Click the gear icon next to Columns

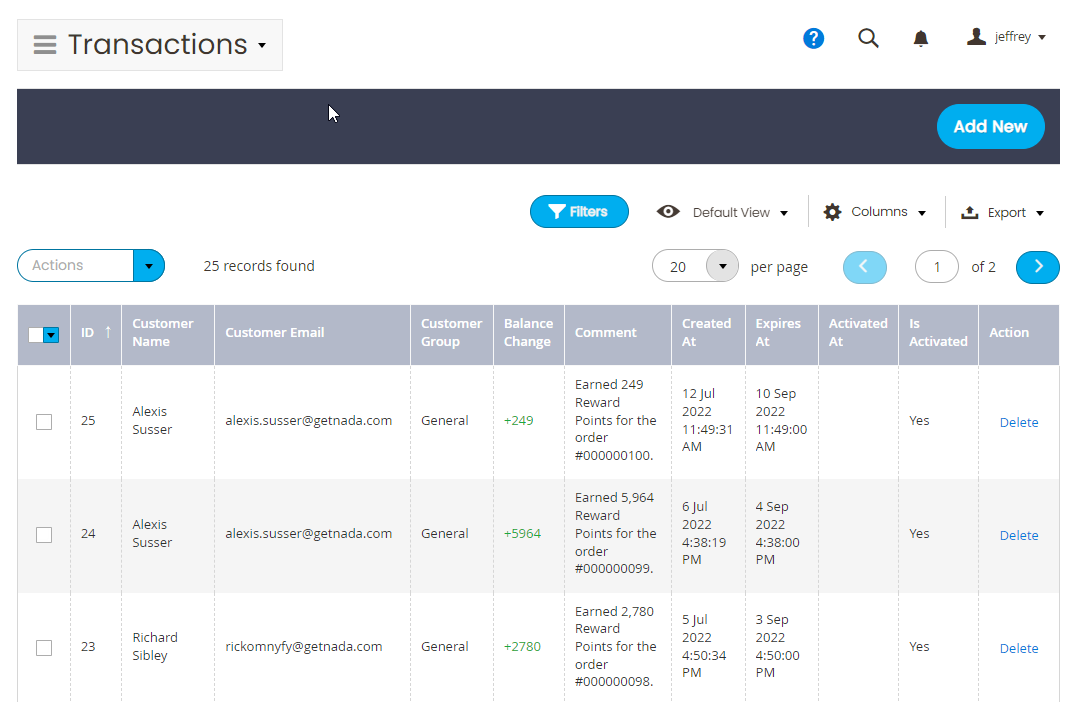click(832, 212)
